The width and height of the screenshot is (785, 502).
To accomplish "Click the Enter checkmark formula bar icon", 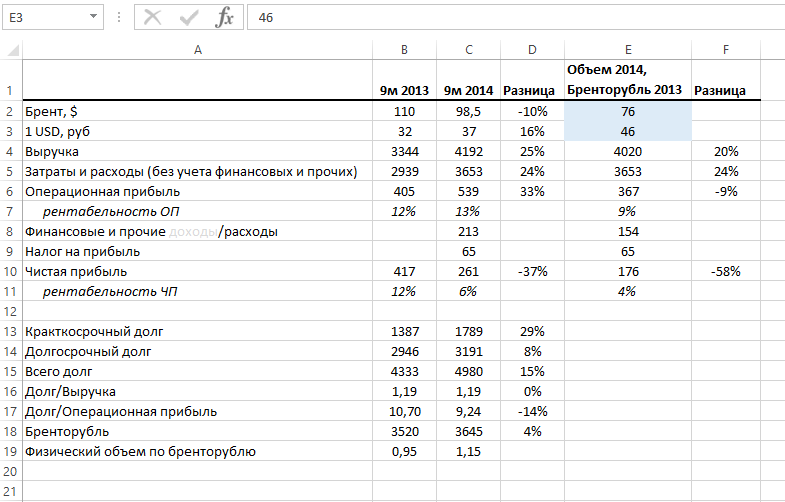I will pyautogui.click(x=189, y=18).
